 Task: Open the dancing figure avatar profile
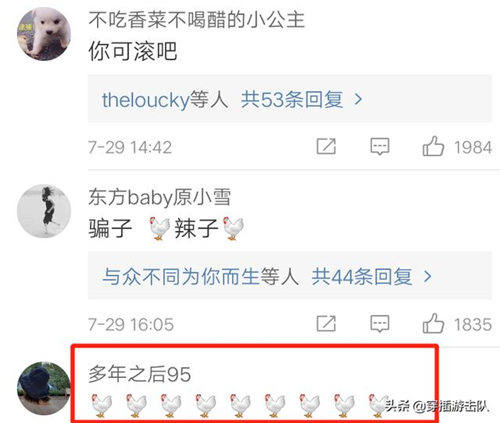[x=44, y=211]
